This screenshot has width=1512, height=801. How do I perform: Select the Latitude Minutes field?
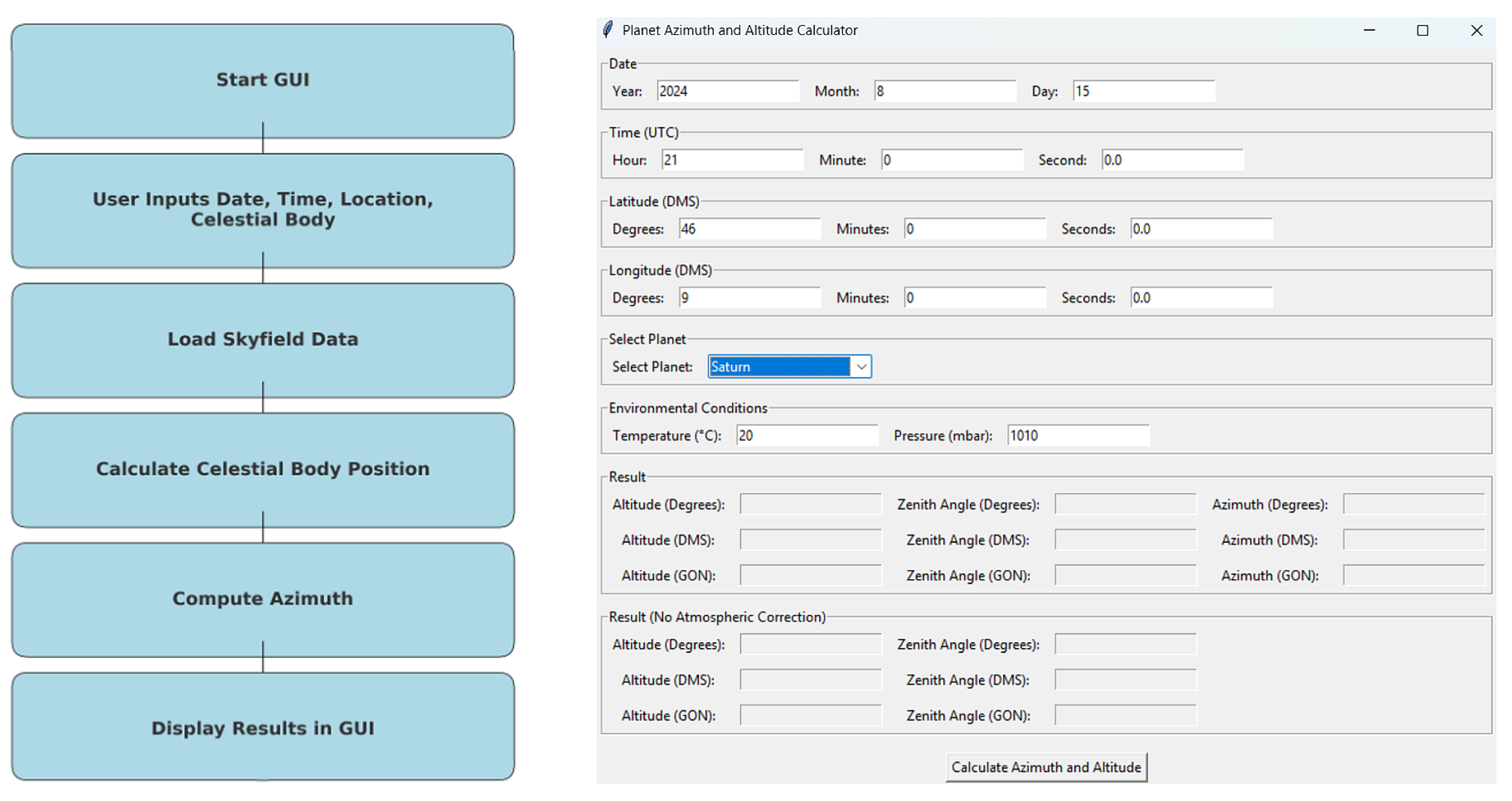click(975, 229)
